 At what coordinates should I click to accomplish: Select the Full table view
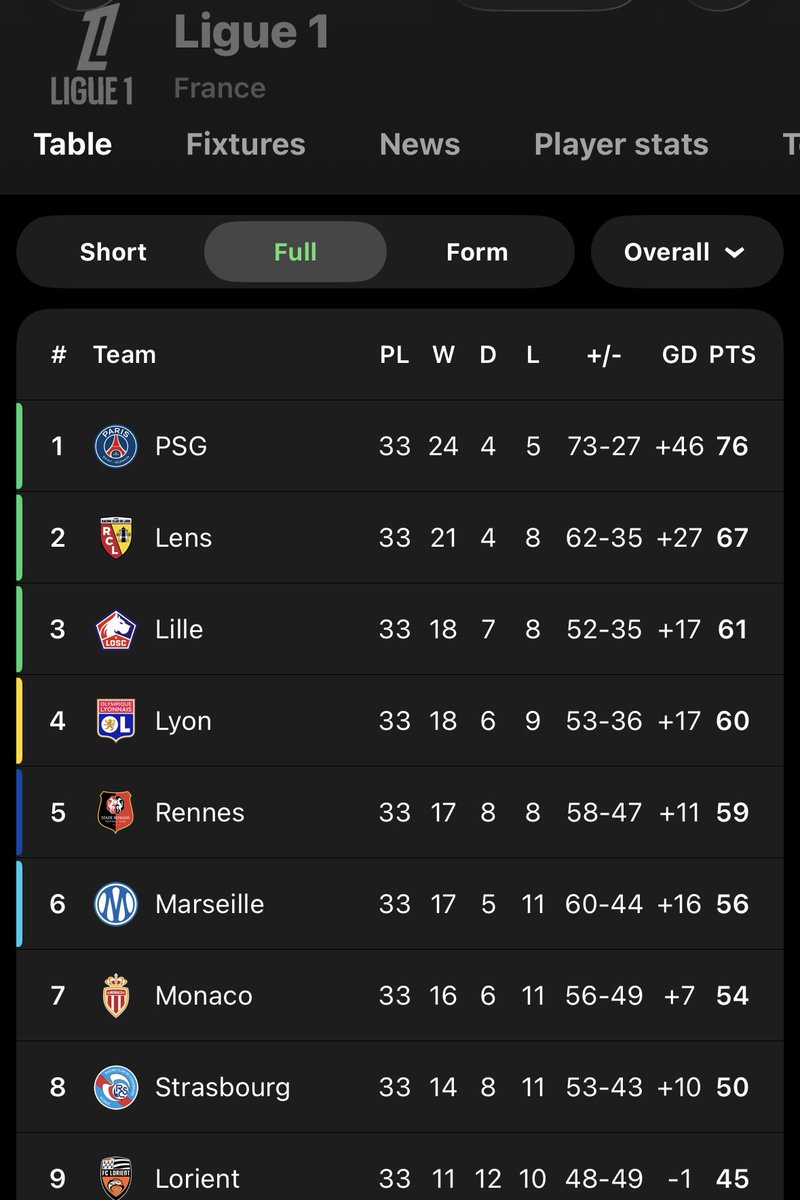click(x=295, y=252)
